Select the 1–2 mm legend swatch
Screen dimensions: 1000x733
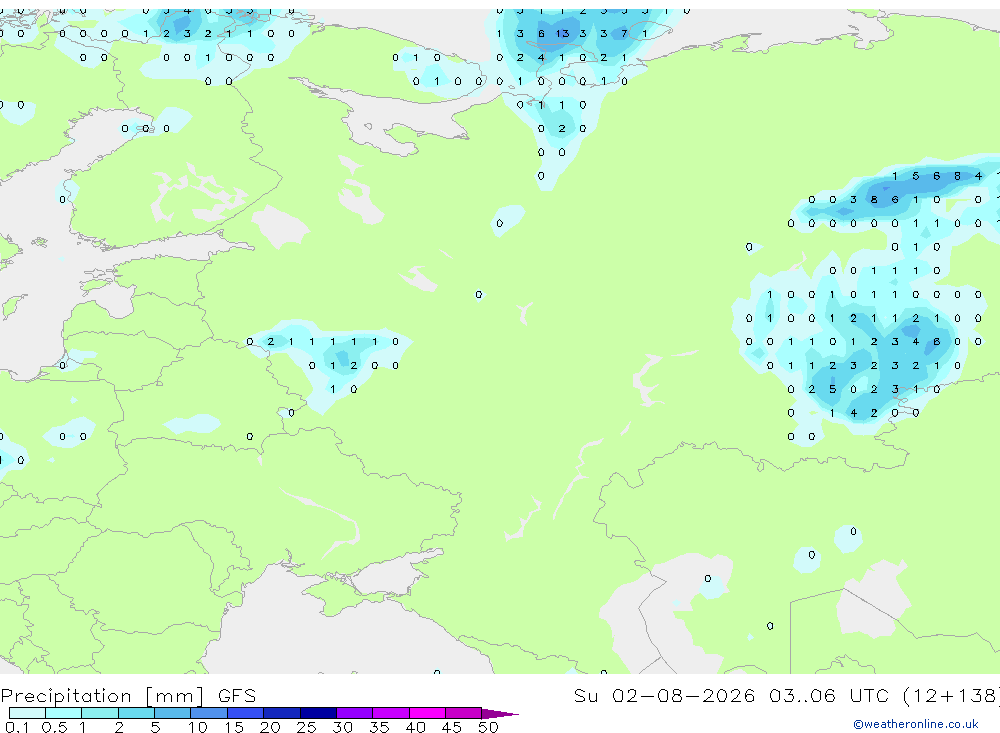100,713
